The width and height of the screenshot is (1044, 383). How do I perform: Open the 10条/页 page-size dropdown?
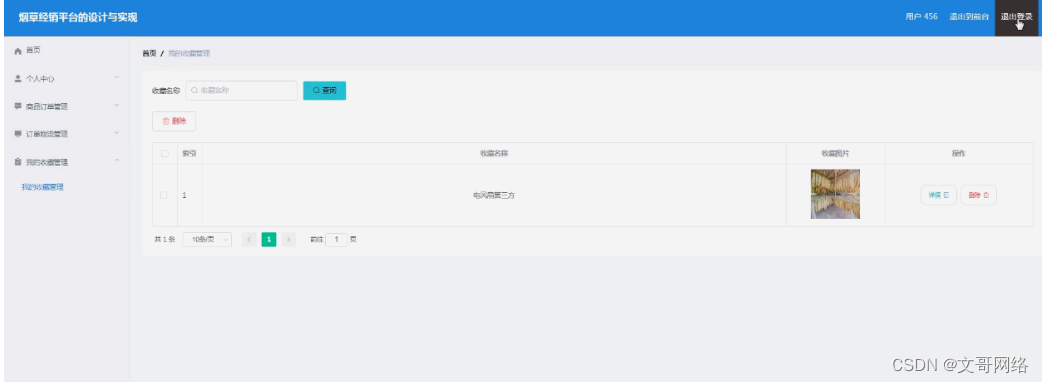(207, 240)
